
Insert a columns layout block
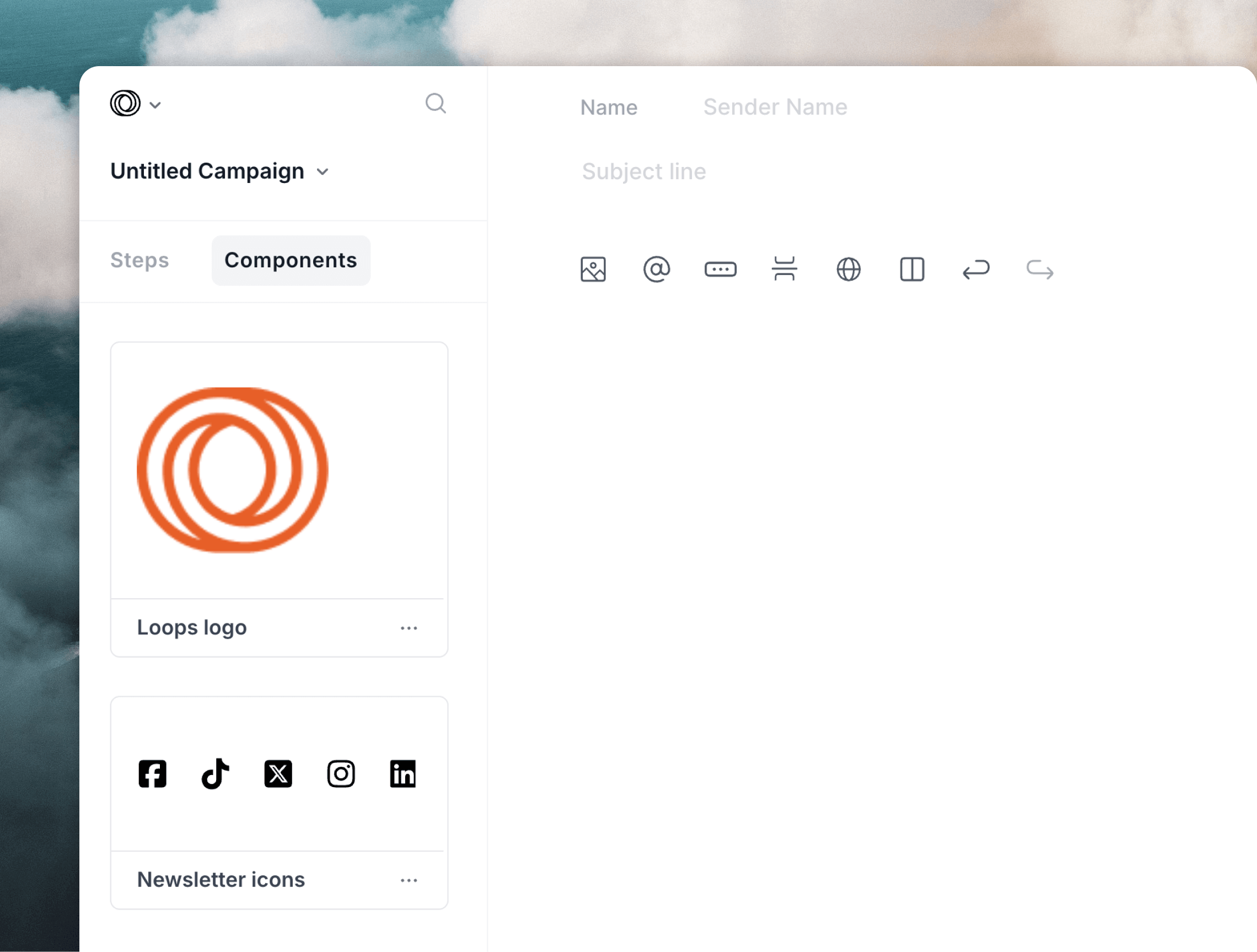coord(911,270)
